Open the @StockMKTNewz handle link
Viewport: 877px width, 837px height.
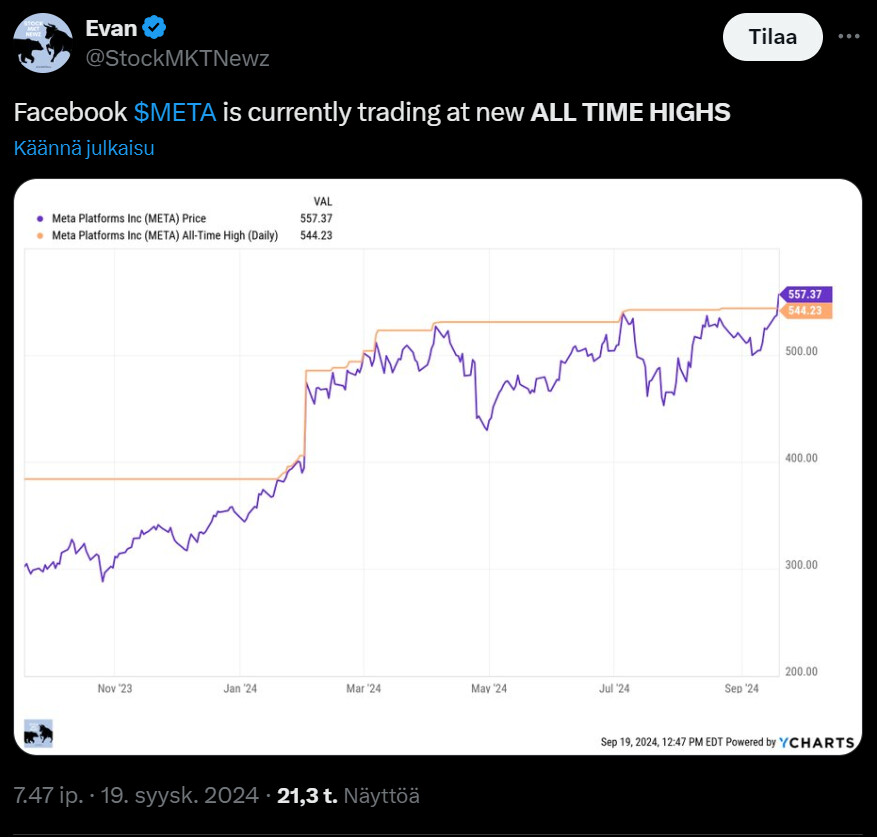coord(178,58)
